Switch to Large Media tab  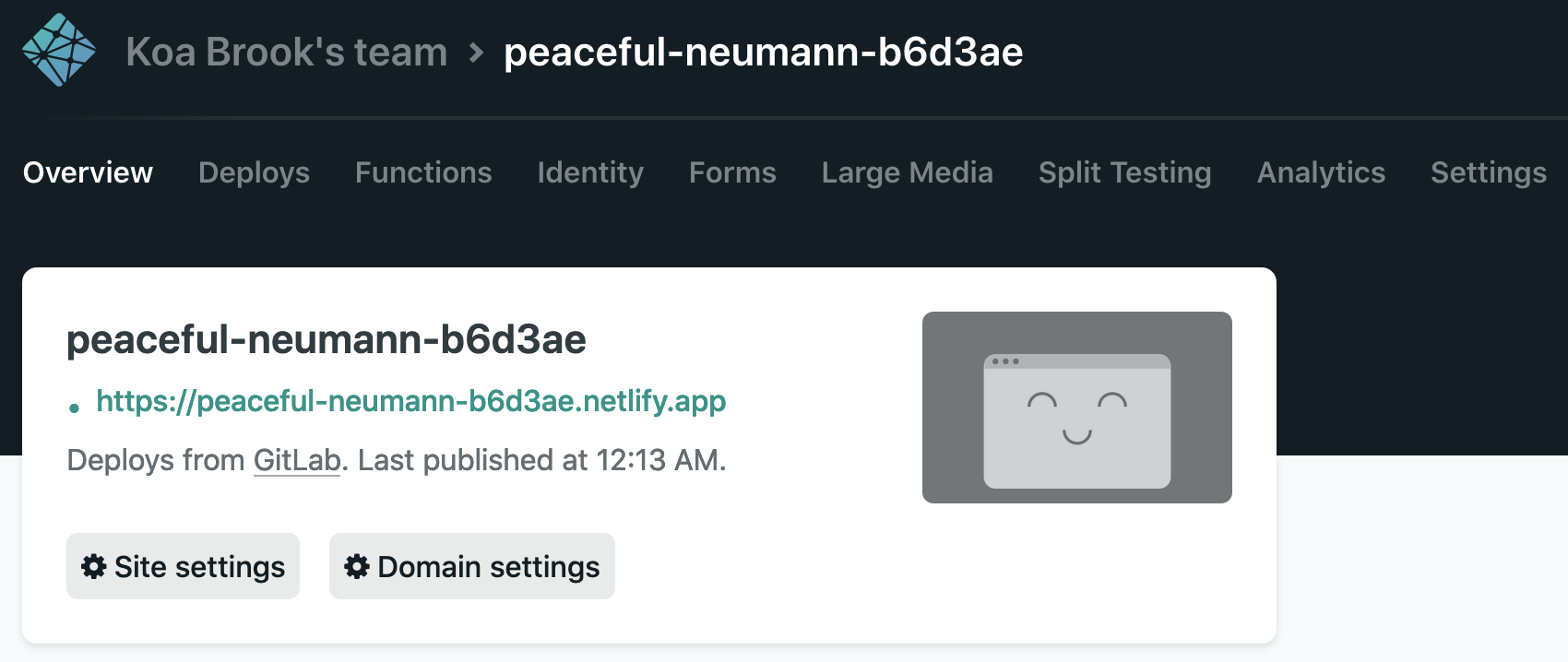pyautogui.click(x=907, y=172)
